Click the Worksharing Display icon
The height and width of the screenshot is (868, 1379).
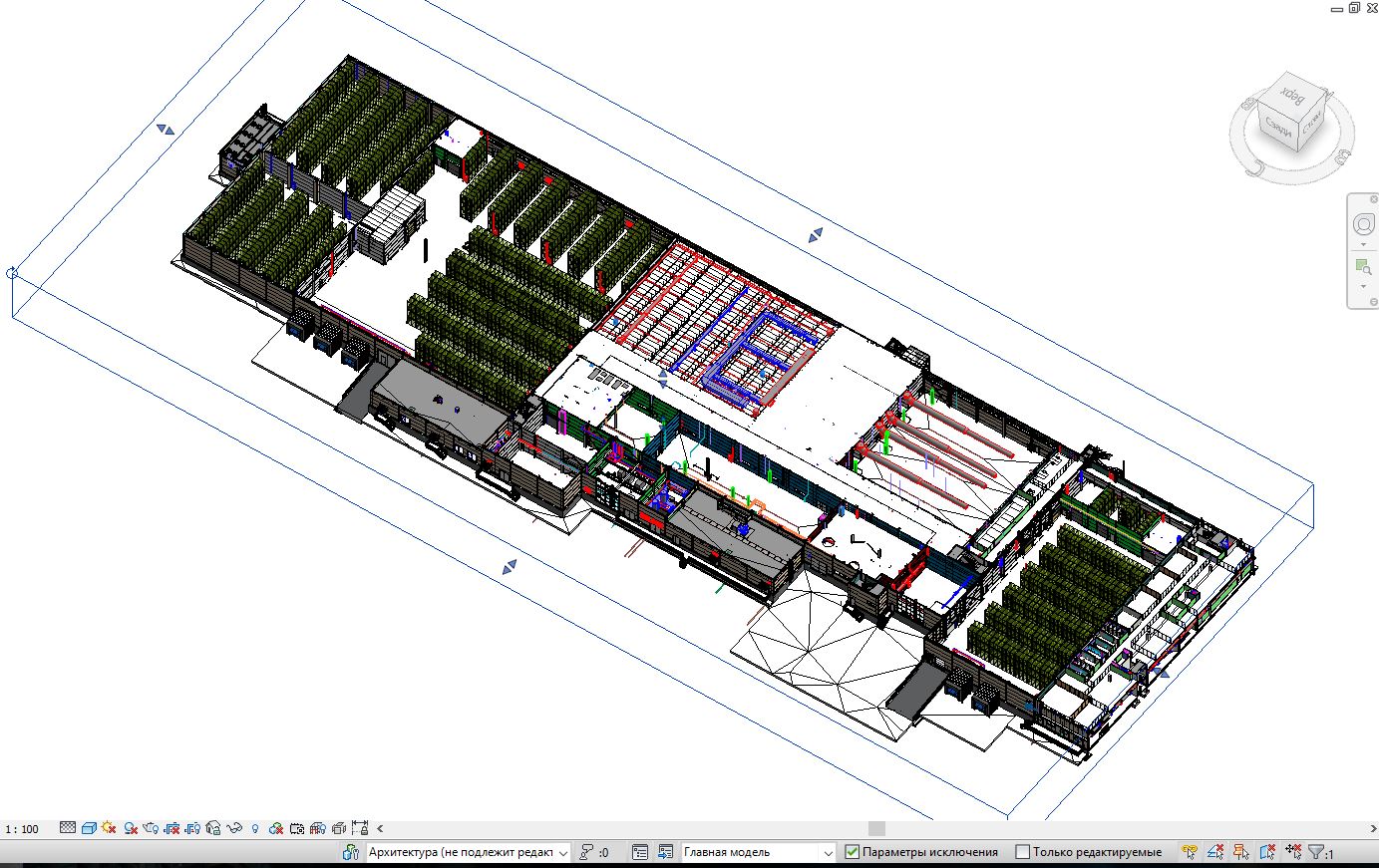(276, 828)
